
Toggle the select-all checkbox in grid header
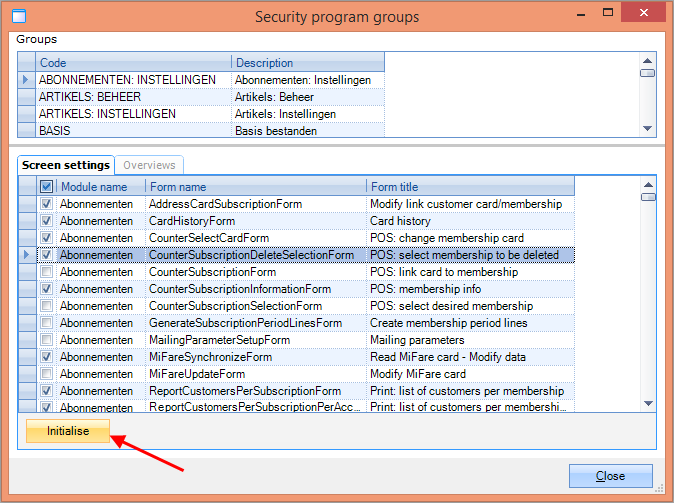coord(46,186)
